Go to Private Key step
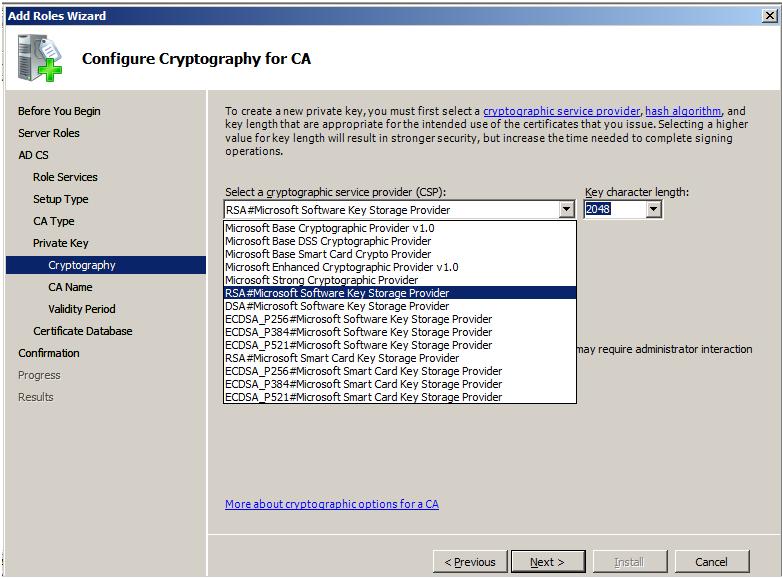The height and width of the screenshot is (579, 782). (60, 243)
